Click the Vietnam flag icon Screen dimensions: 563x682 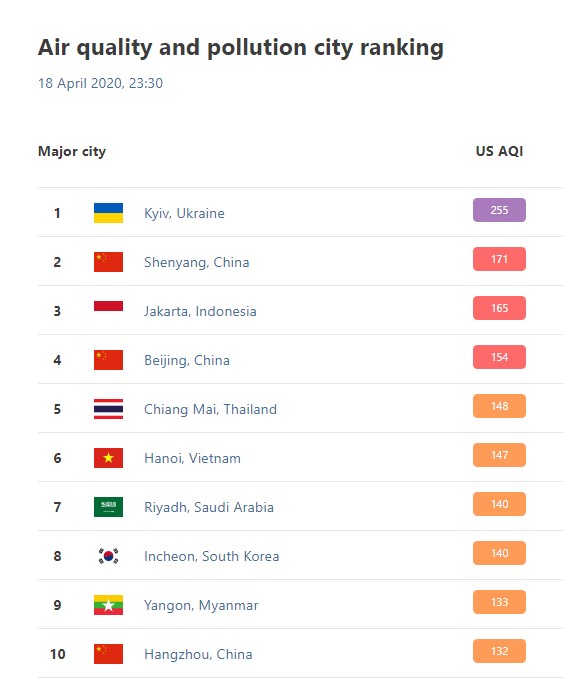pos(108,458)
